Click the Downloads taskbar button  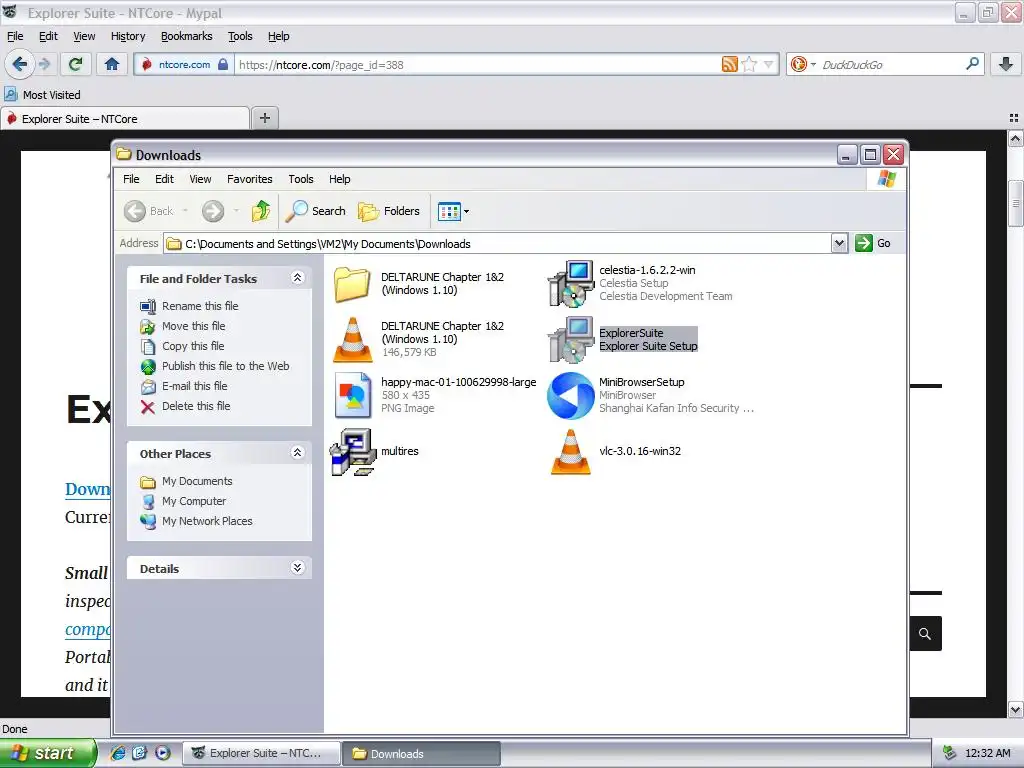[421, 753]
